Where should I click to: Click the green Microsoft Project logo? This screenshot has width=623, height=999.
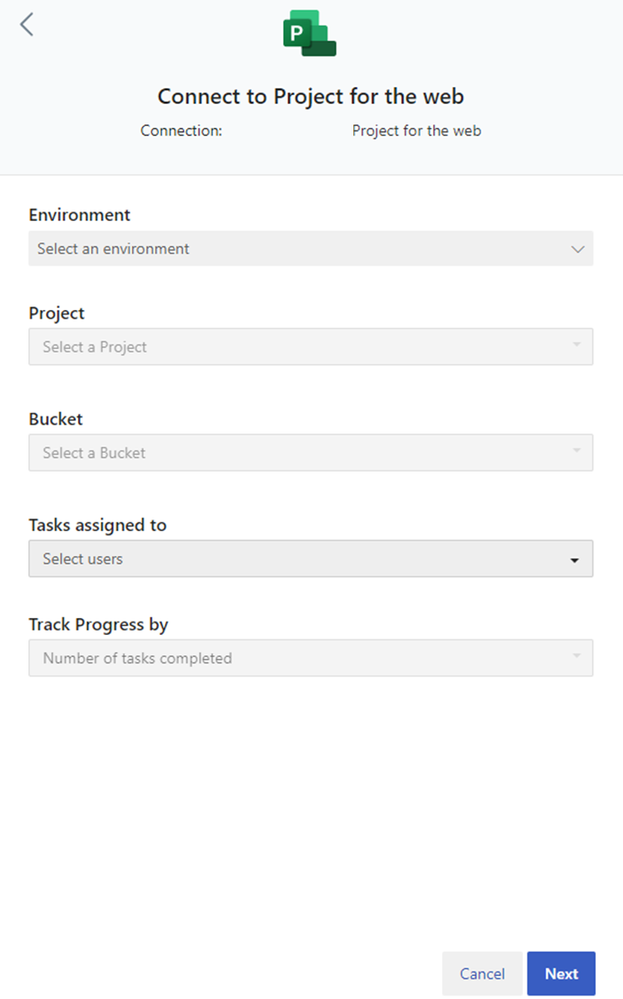pyautogui.click(x=310, y=33)
